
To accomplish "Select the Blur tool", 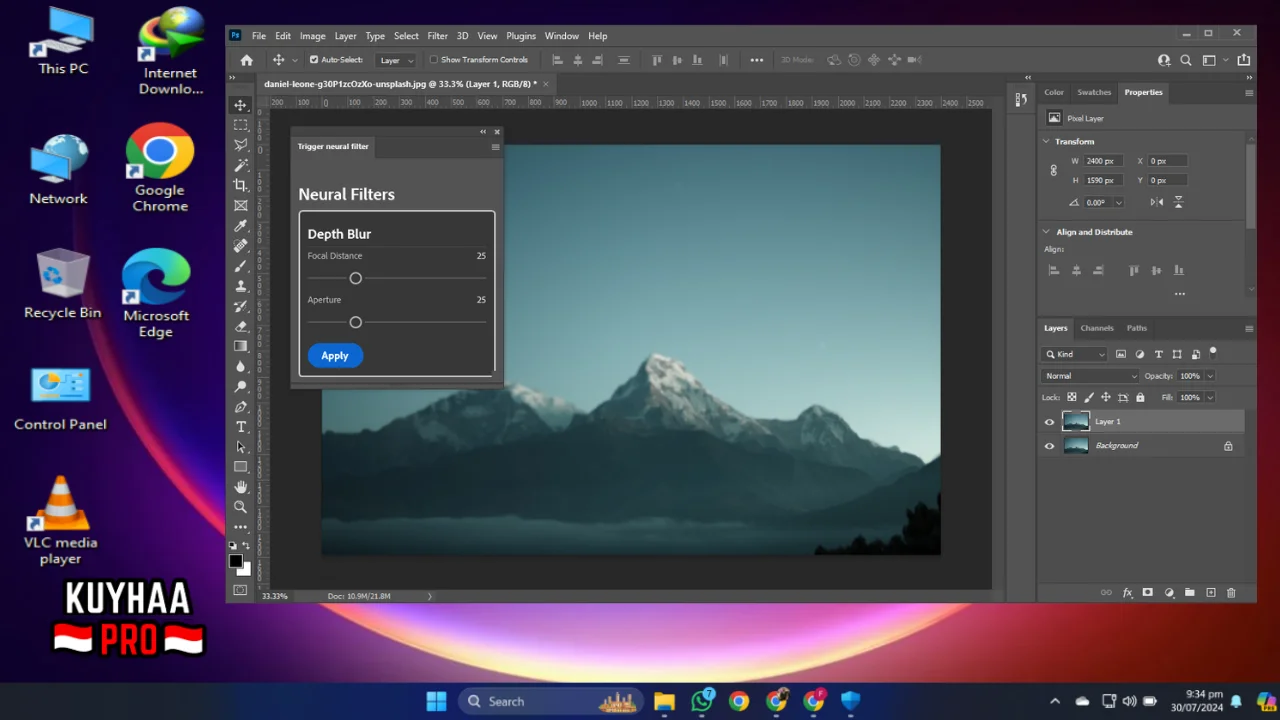I will click(x=241, y=367).
